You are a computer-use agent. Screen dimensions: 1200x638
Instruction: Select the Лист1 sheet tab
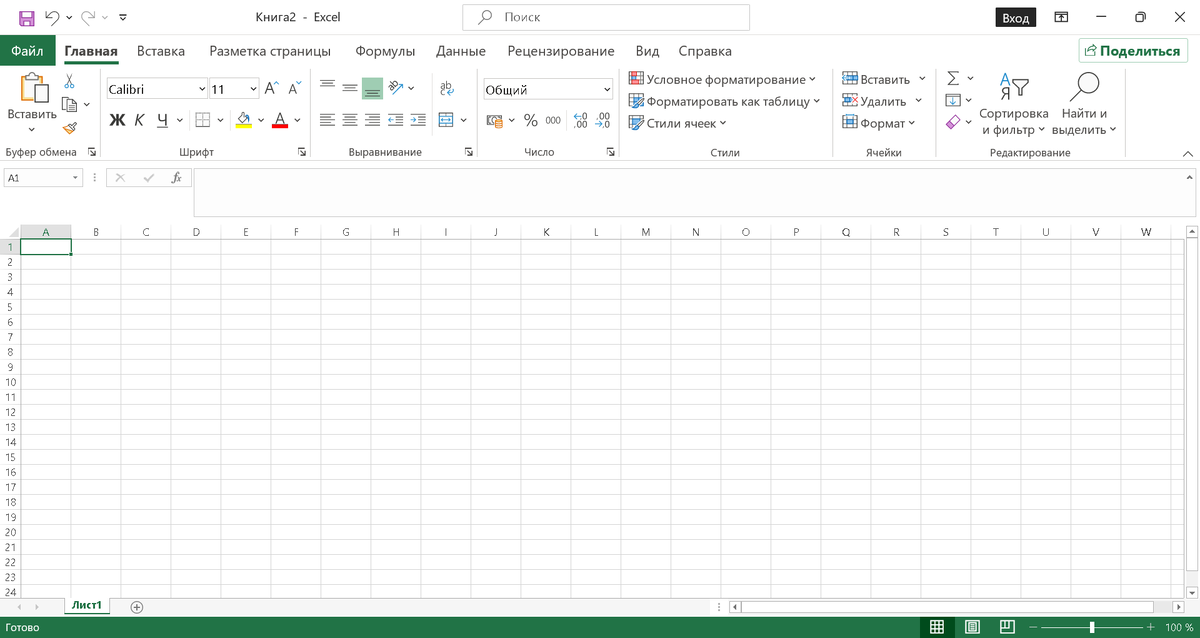pyautogui.click(x=87, y=606)
